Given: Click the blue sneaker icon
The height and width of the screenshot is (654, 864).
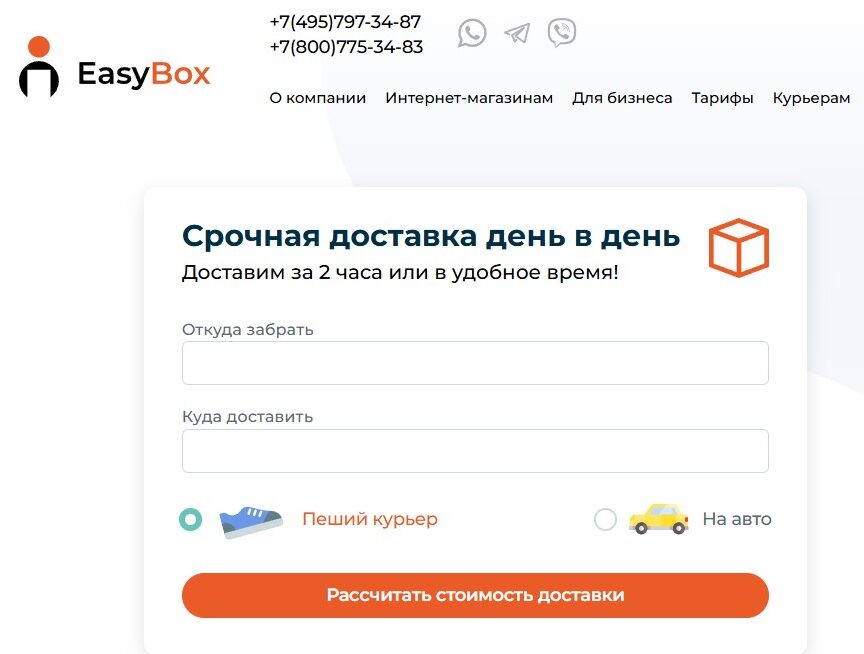Looking at the screenshot, I should coord(251,521).
